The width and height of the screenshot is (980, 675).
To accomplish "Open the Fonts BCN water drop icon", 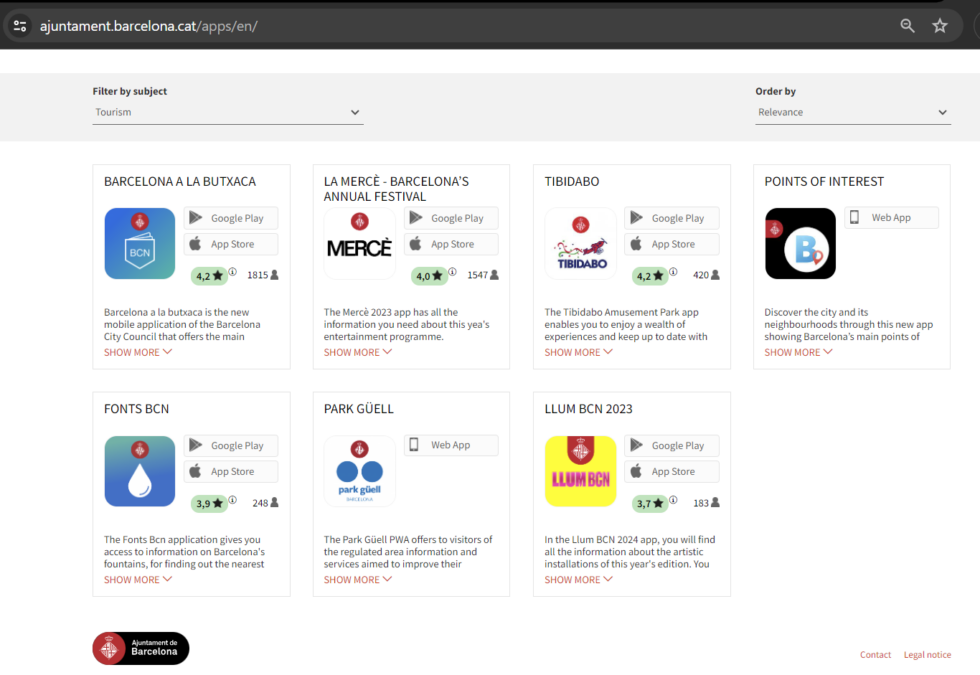I will tap(139, 470).
